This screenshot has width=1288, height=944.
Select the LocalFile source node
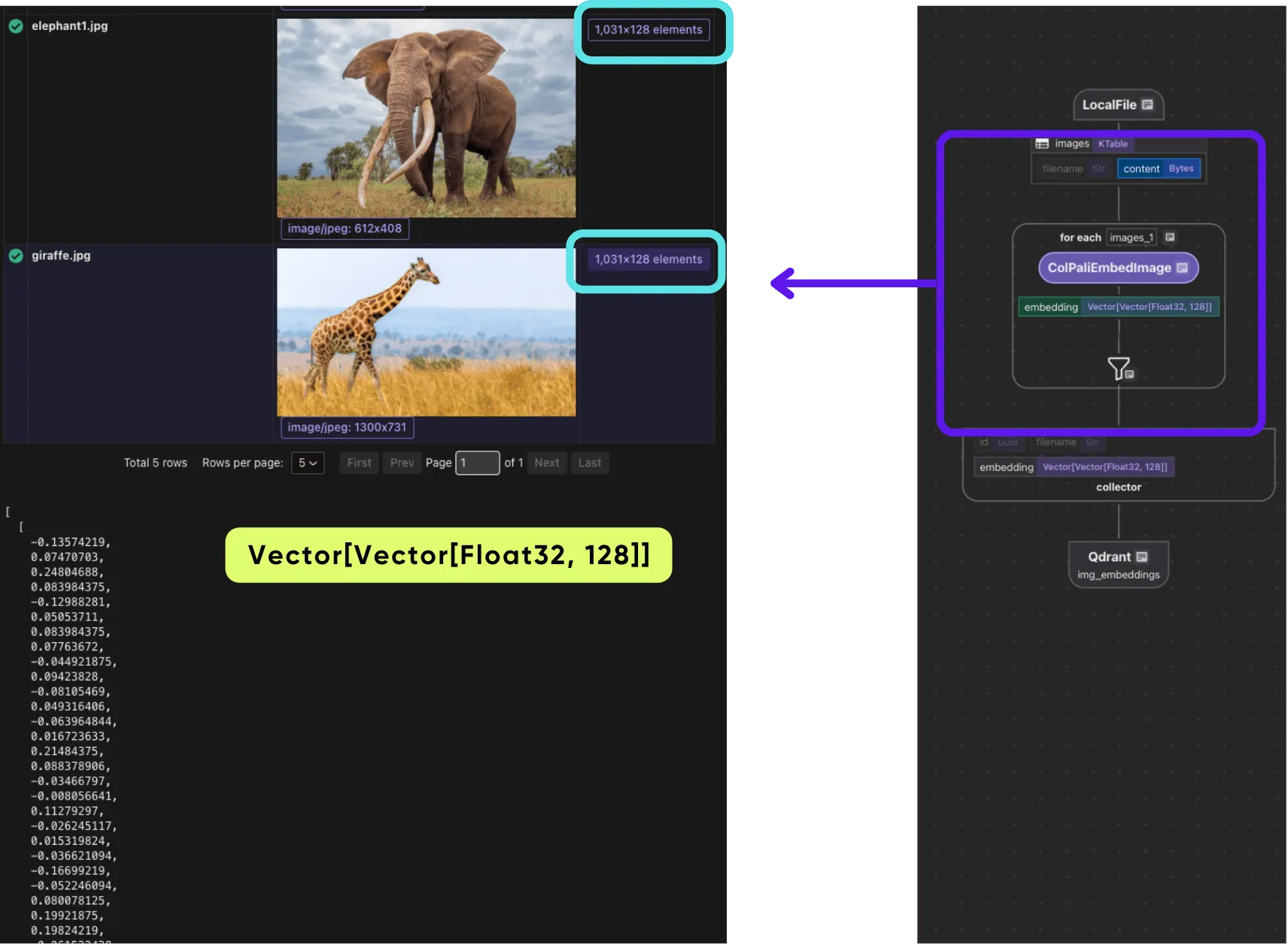pos(1118,105)
